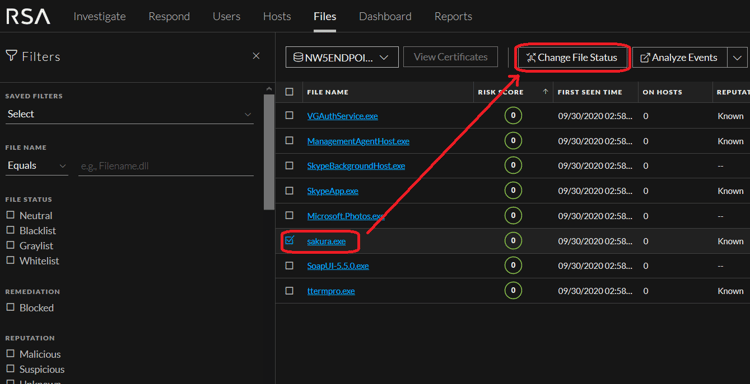Viewport: 750px width, 384px height.
Task: Open the Saved Filters Select dropdown
Action: point(129,114)
